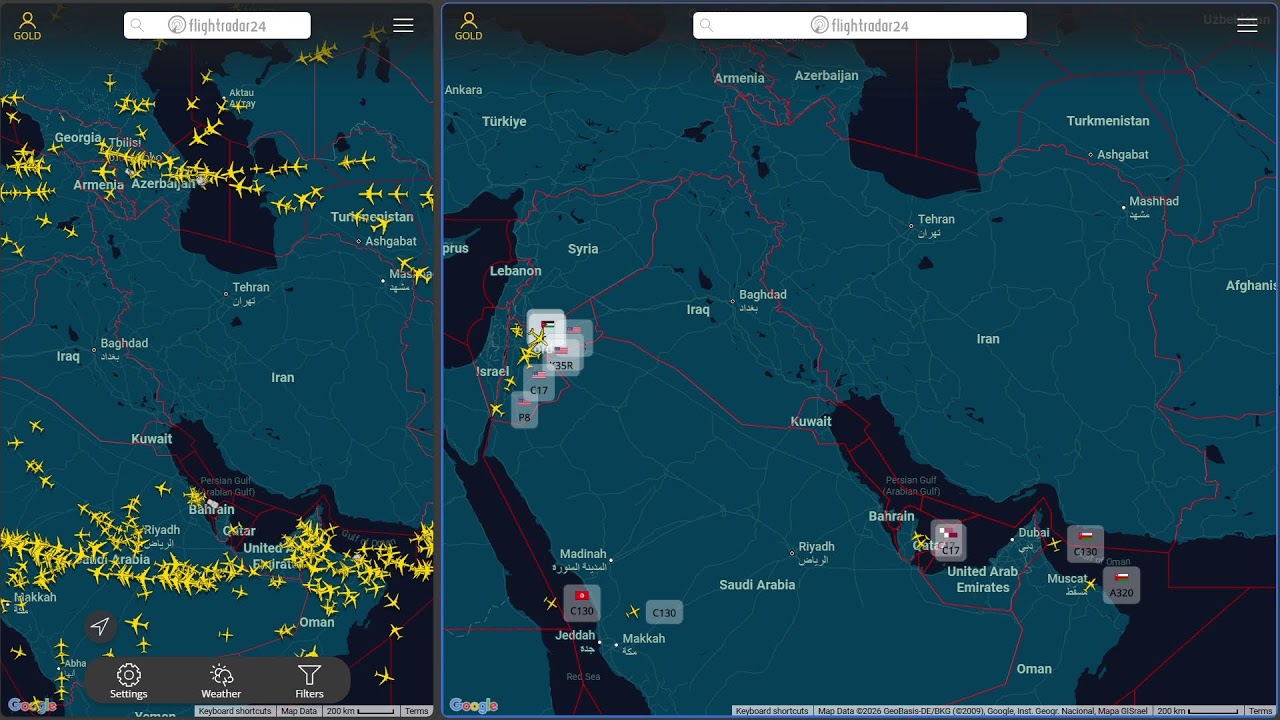Click the Oman label on left map
1280x720 pixels.
click(x=317, y=621)
